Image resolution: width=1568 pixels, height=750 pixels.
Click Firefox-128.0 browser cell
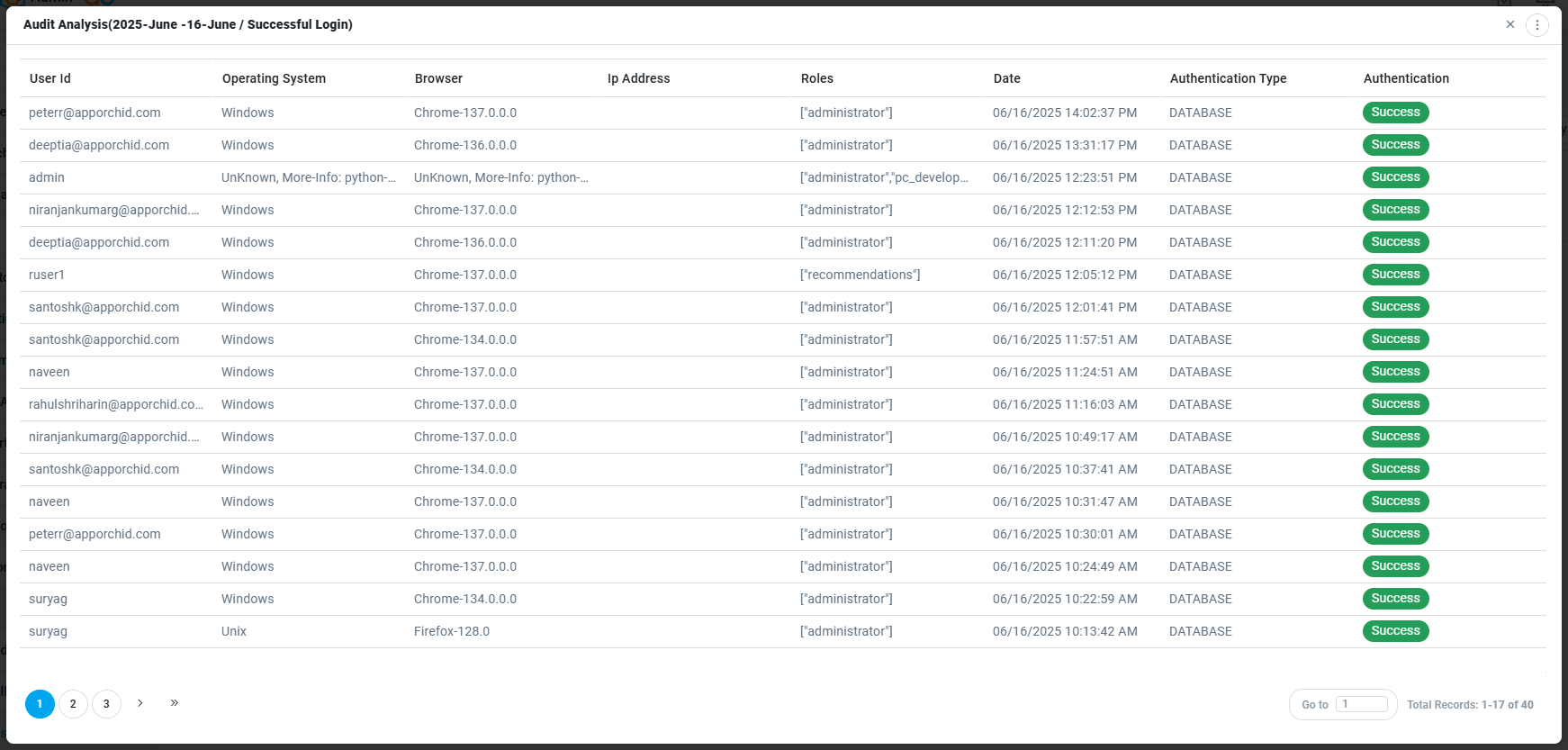point(452,631)
